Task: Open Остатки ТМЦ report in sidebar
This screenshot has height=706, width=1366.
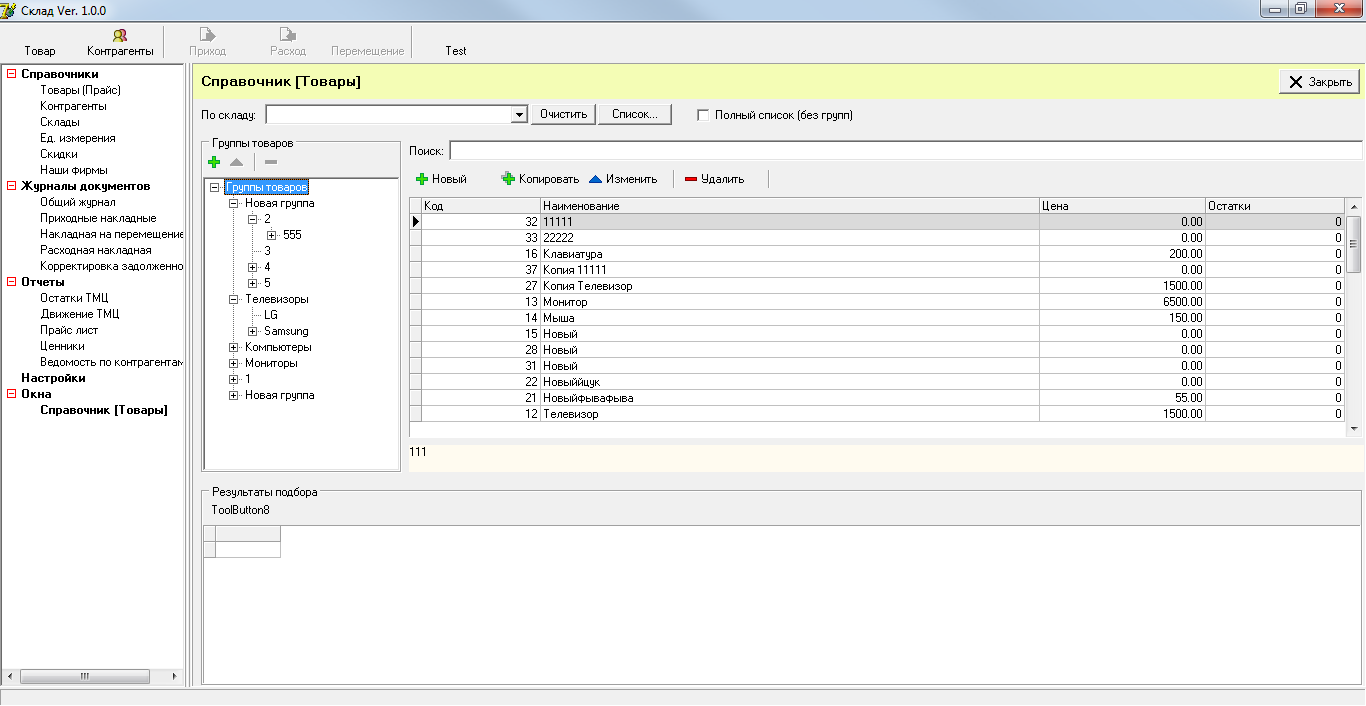Action: [74, 298]
